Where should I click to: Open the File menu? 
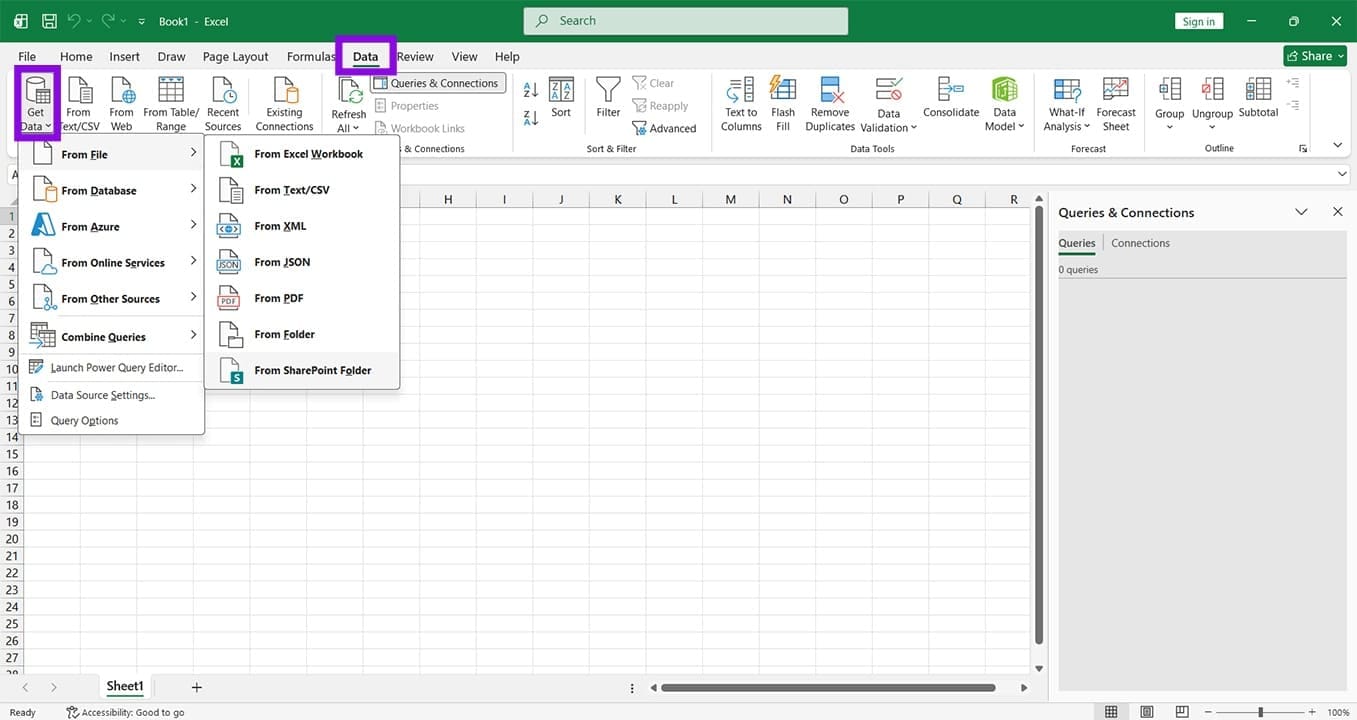point(27,57)
